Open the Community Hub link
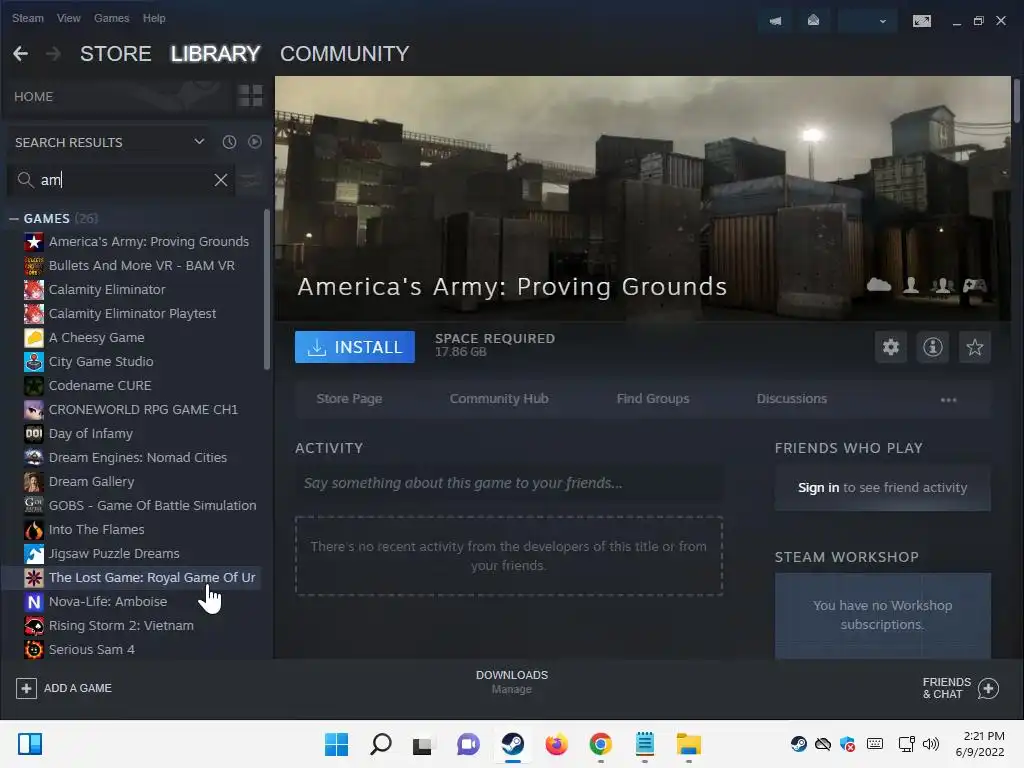 coord(499,398)
